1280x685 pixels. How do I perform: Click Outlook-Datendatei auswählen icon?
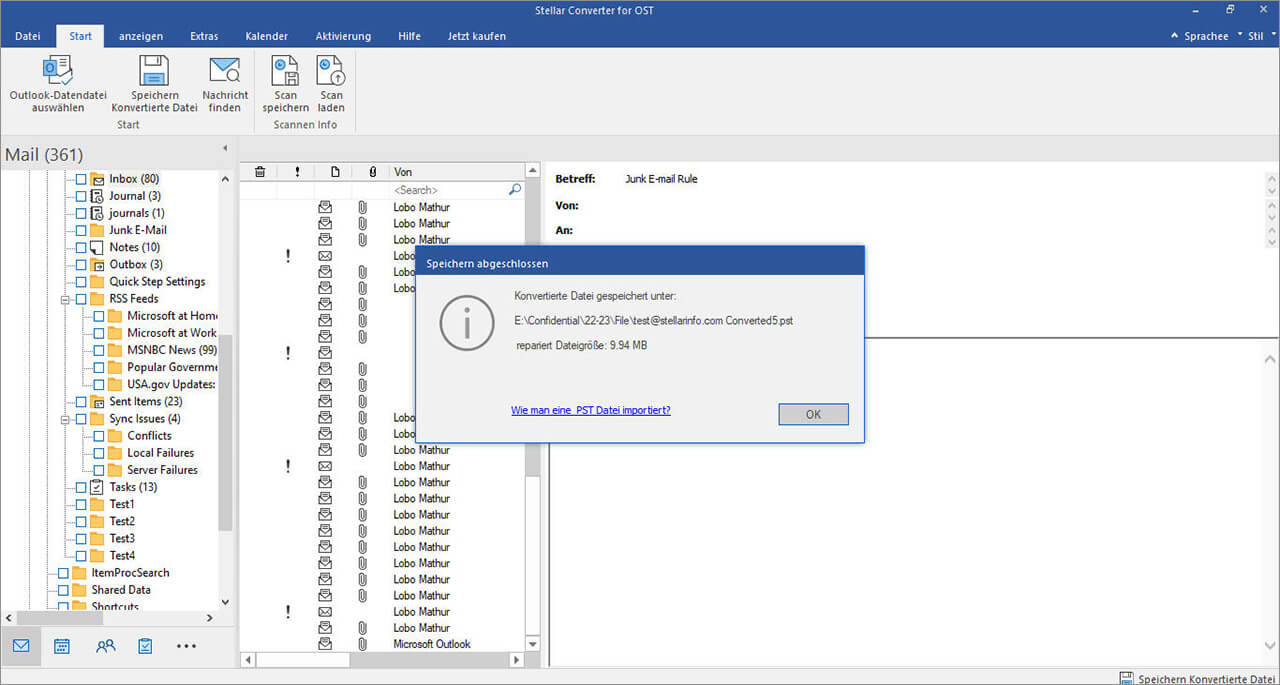coord(58,71)
